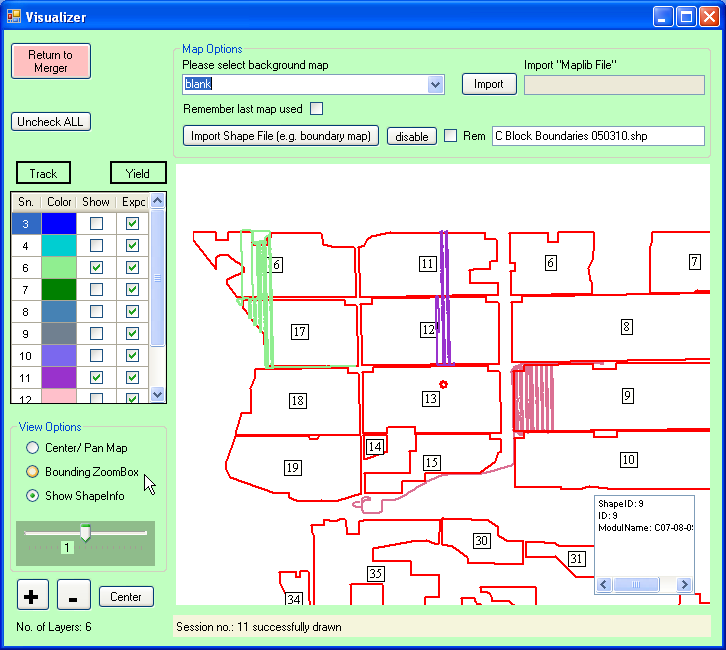
Task: Click the purple color swatch for layer 11
Action: [x=59, y=377]
